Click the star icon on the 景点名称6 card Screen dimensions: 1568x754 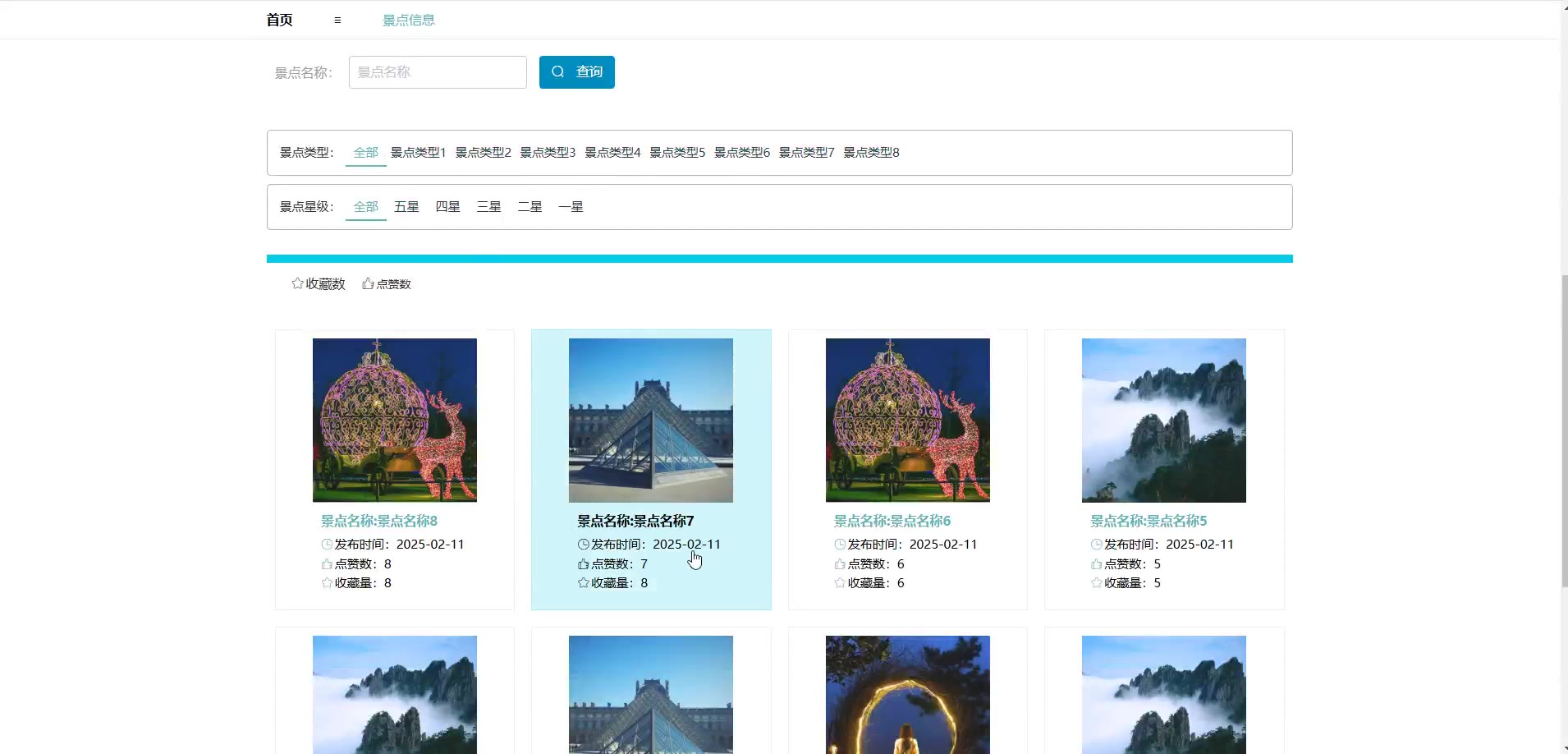point(840,582)
